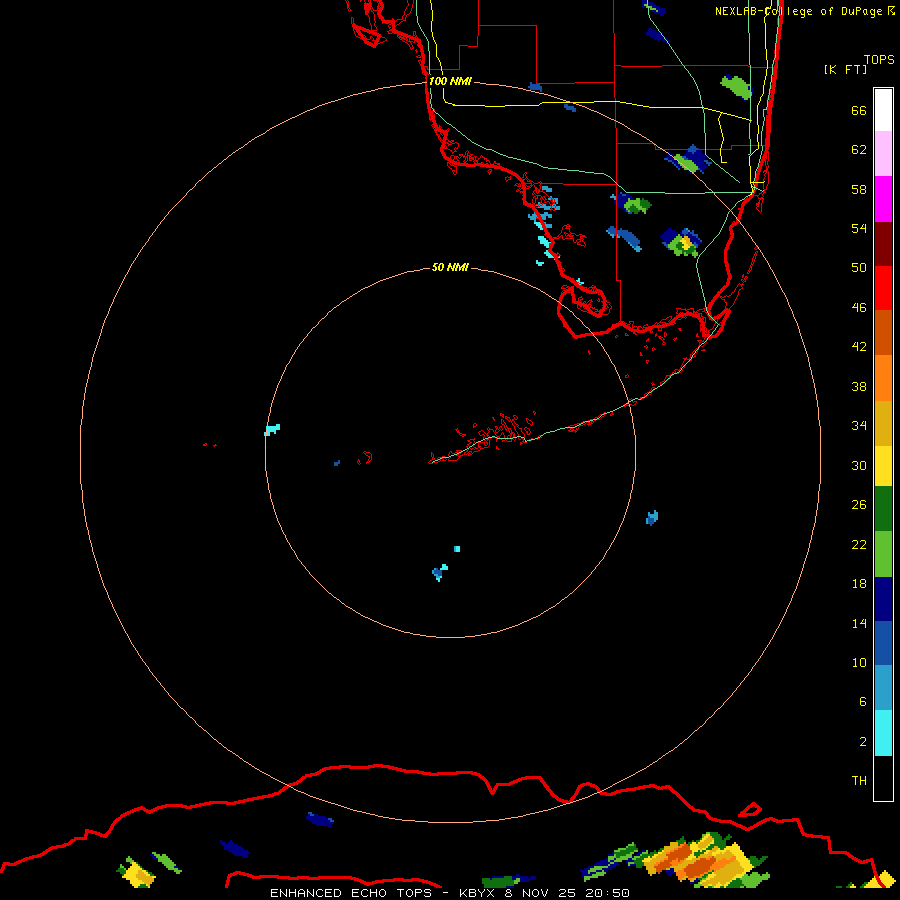Click the cyan echo on the 50 NMI ring's west side
Screen dimensions: 900x900
click(x=272, y=430)
